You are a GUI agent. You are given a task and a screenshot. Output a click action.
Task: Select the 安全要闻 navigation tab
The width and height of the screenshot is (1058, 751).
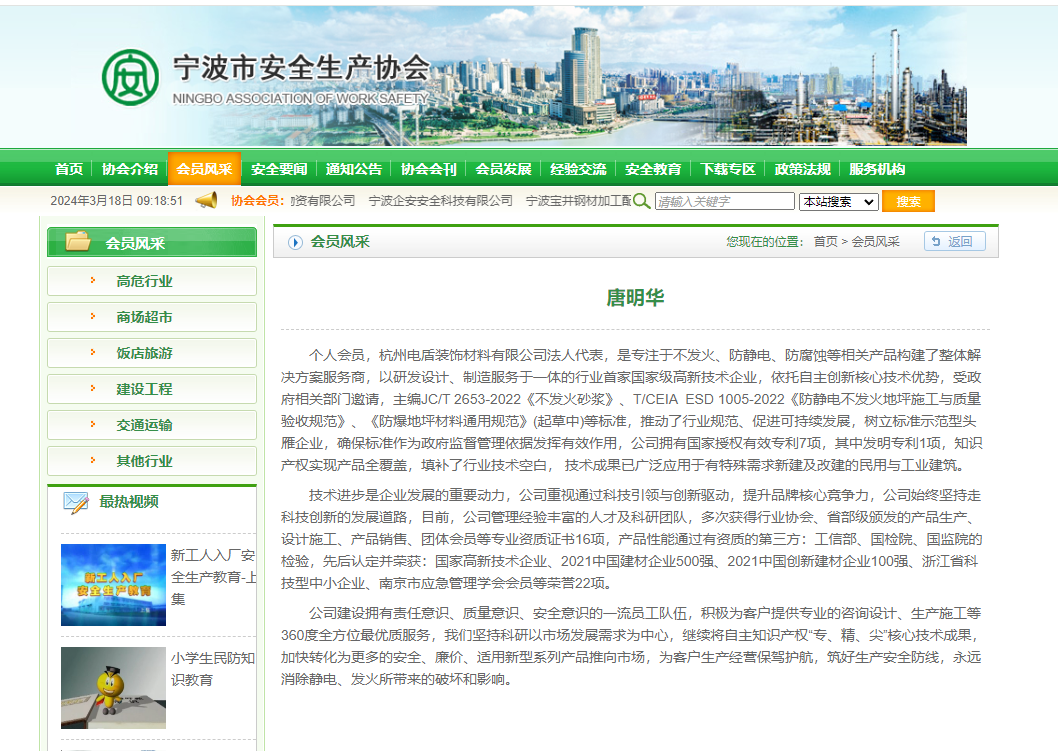279,169
